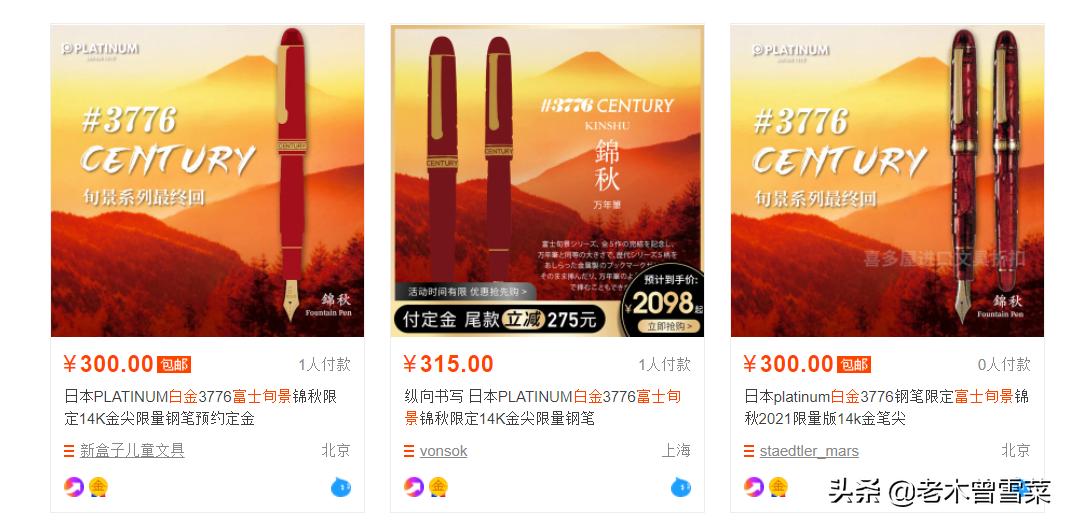Open the staedtler_mars shop link

809,451
